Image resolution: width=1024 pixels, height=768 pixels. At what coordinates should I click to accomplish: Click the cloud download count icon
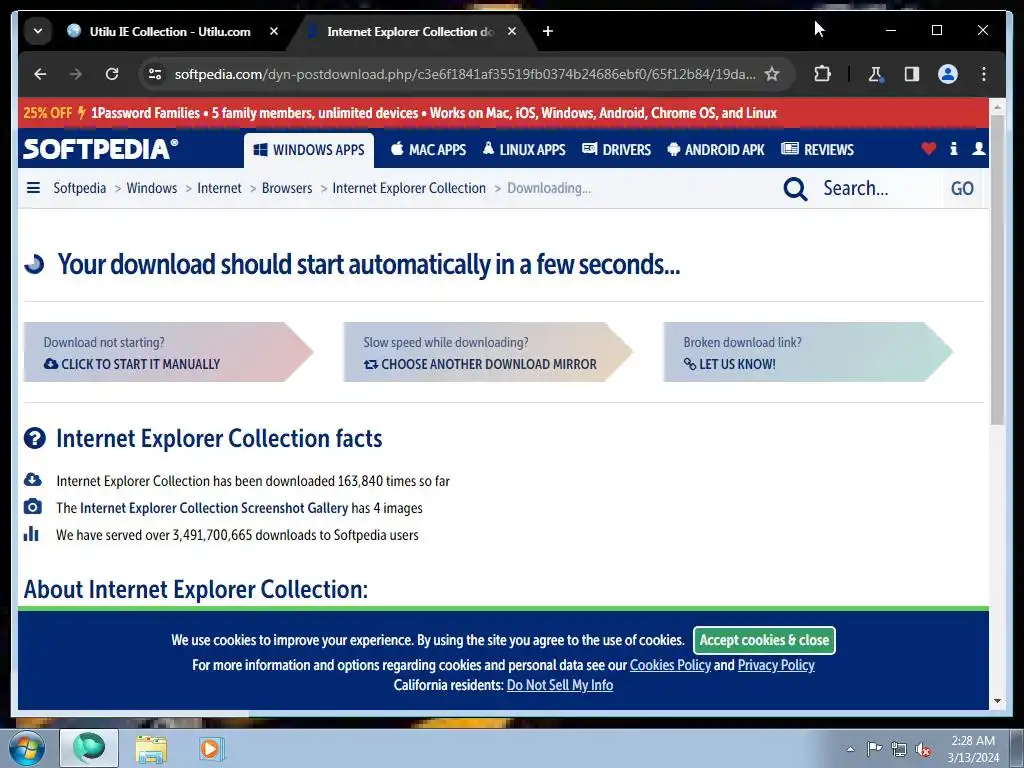coord(33,480)
